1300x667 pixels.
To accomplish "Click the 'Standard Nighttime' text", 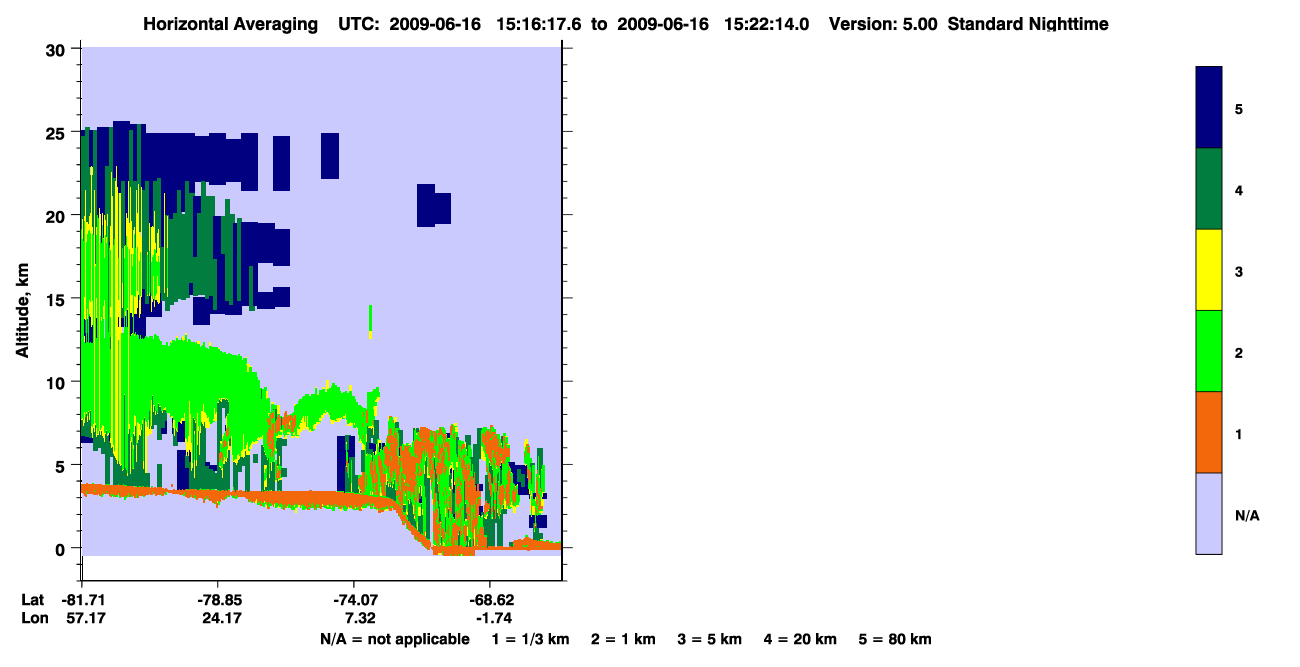I will 1028,24.
